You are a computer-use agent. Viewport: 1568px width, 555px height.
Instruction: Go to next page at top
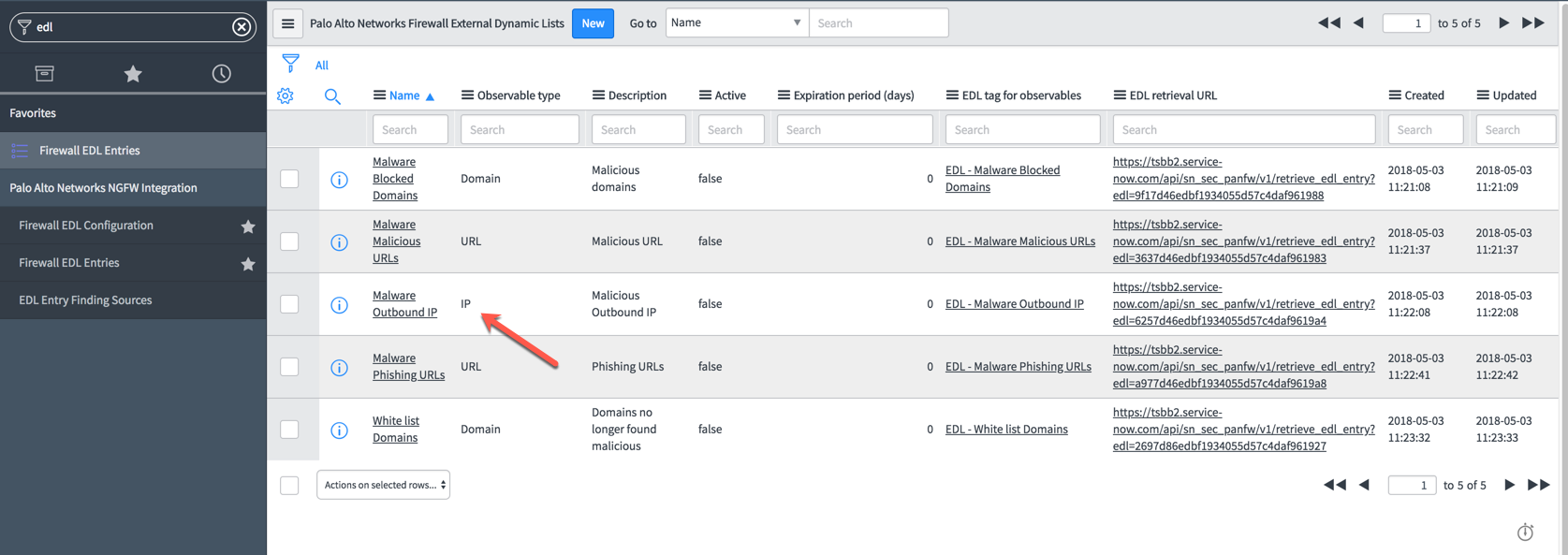click(1503, 22)
